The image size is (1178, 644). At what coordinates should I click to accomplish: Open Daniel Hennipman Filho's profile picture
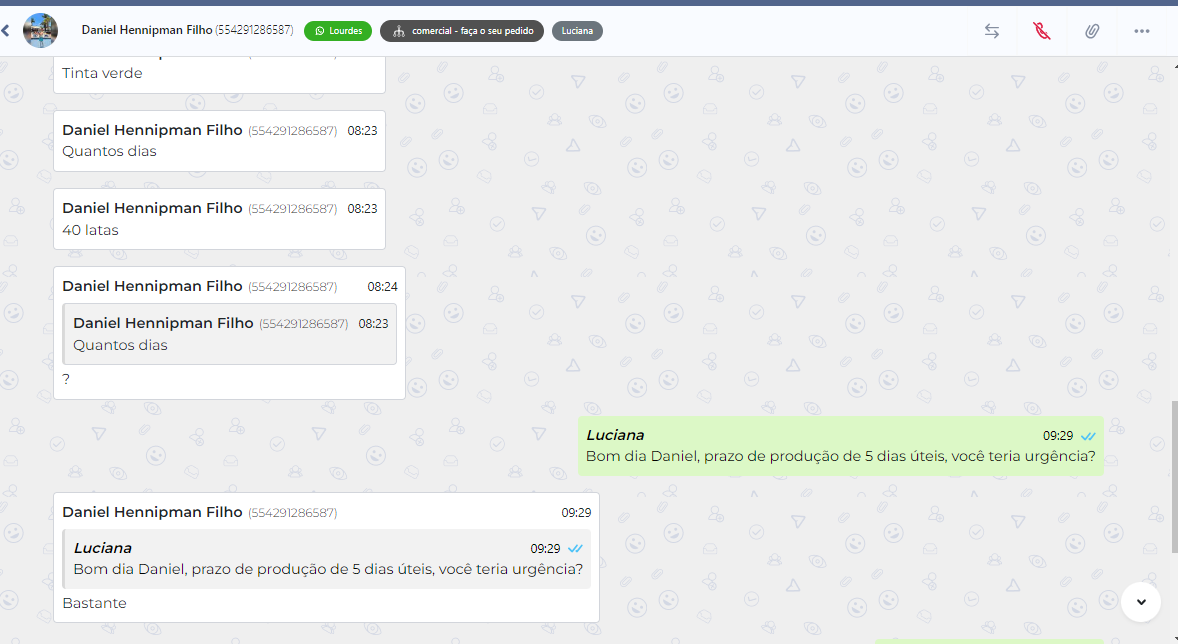[x=40, y=31]
